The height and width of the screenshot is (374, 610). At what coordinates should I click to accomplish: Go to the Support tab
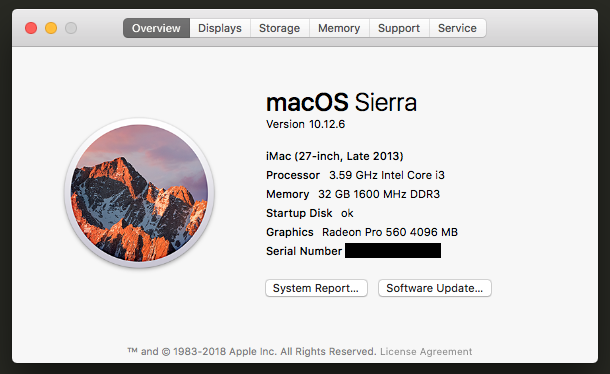399,28
